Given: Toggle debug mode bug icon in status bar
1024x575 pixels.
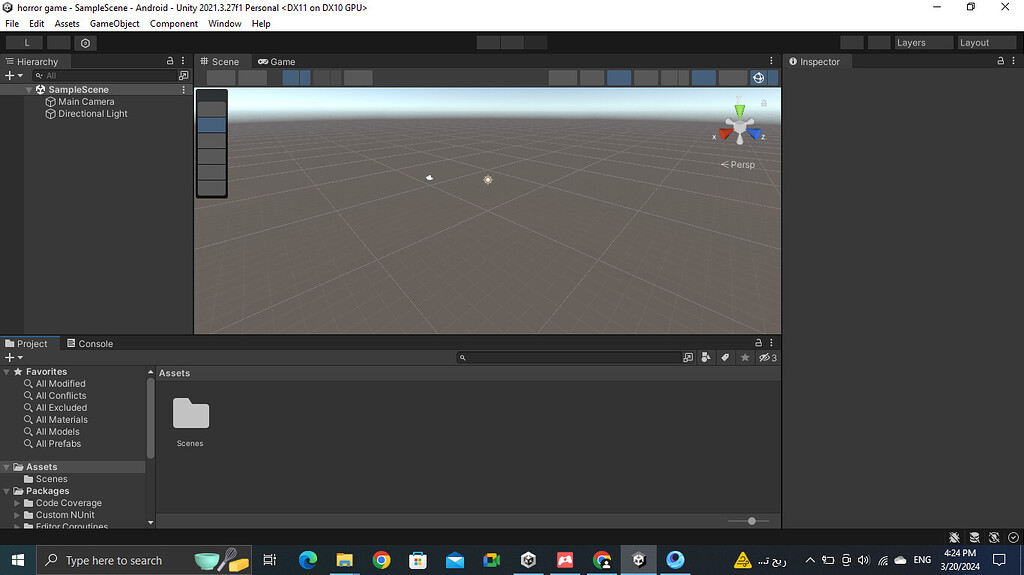Looking at the screenshot, I should pos(954,537).
